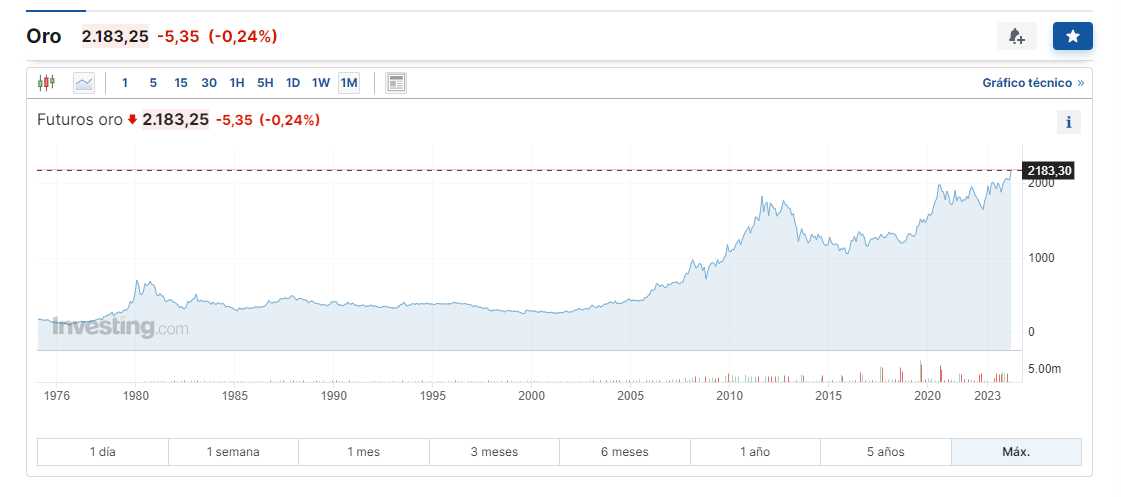The image size is (1121, 497).
Task: Switch to candlestick chart type
Action: (45, 83)
